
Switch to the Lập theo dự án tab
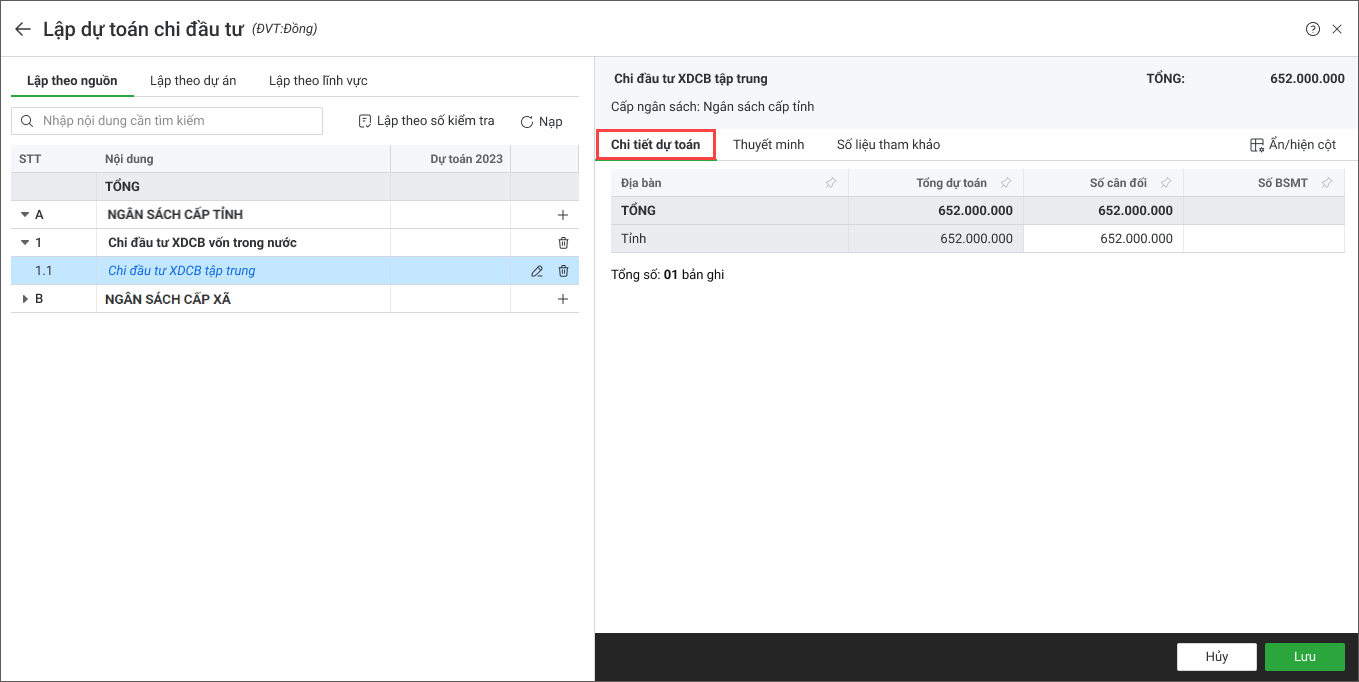(193, 81)
